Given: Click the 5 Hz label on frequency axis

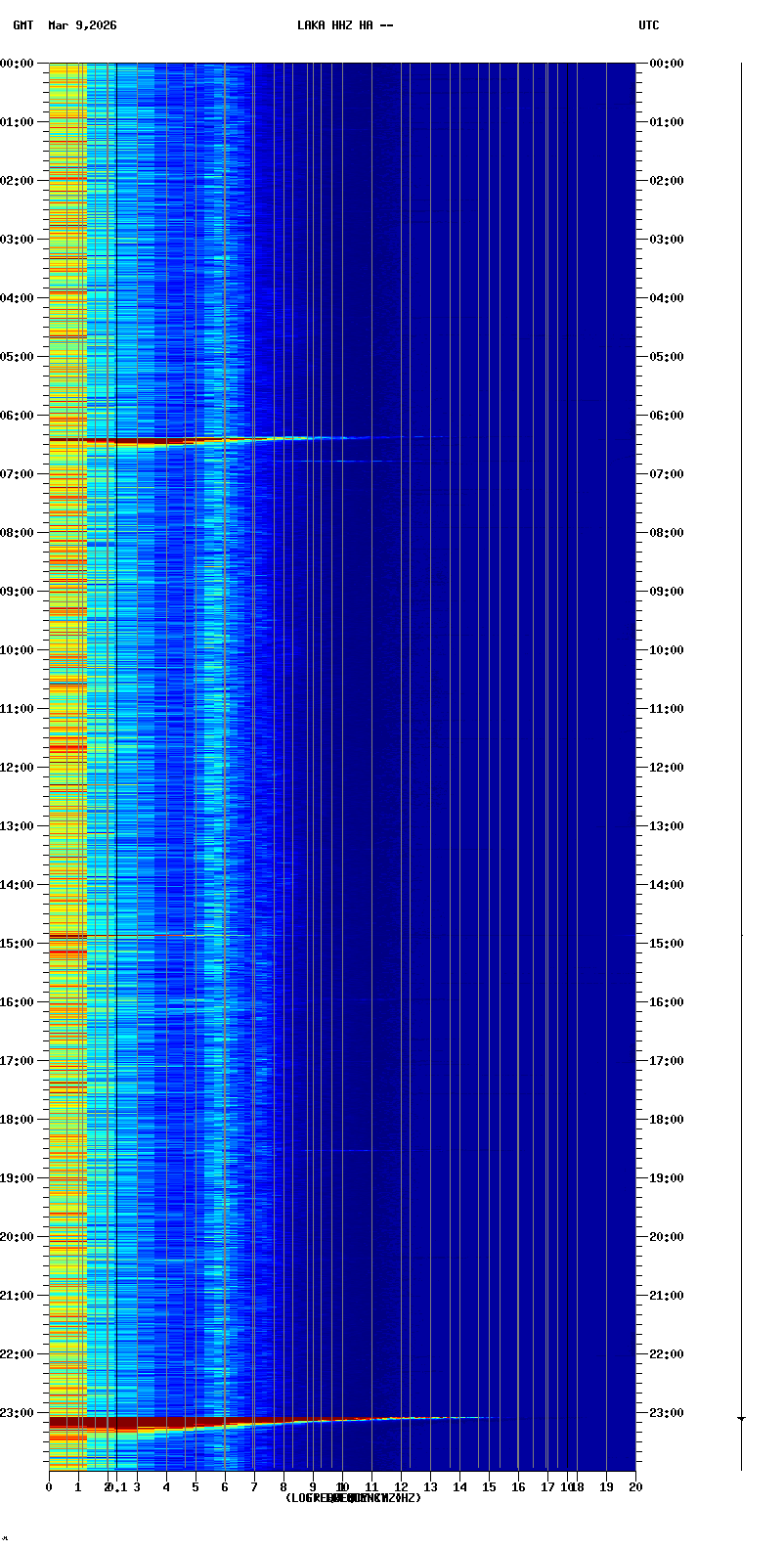Looking at the screenshot, I should point(196,1487).
